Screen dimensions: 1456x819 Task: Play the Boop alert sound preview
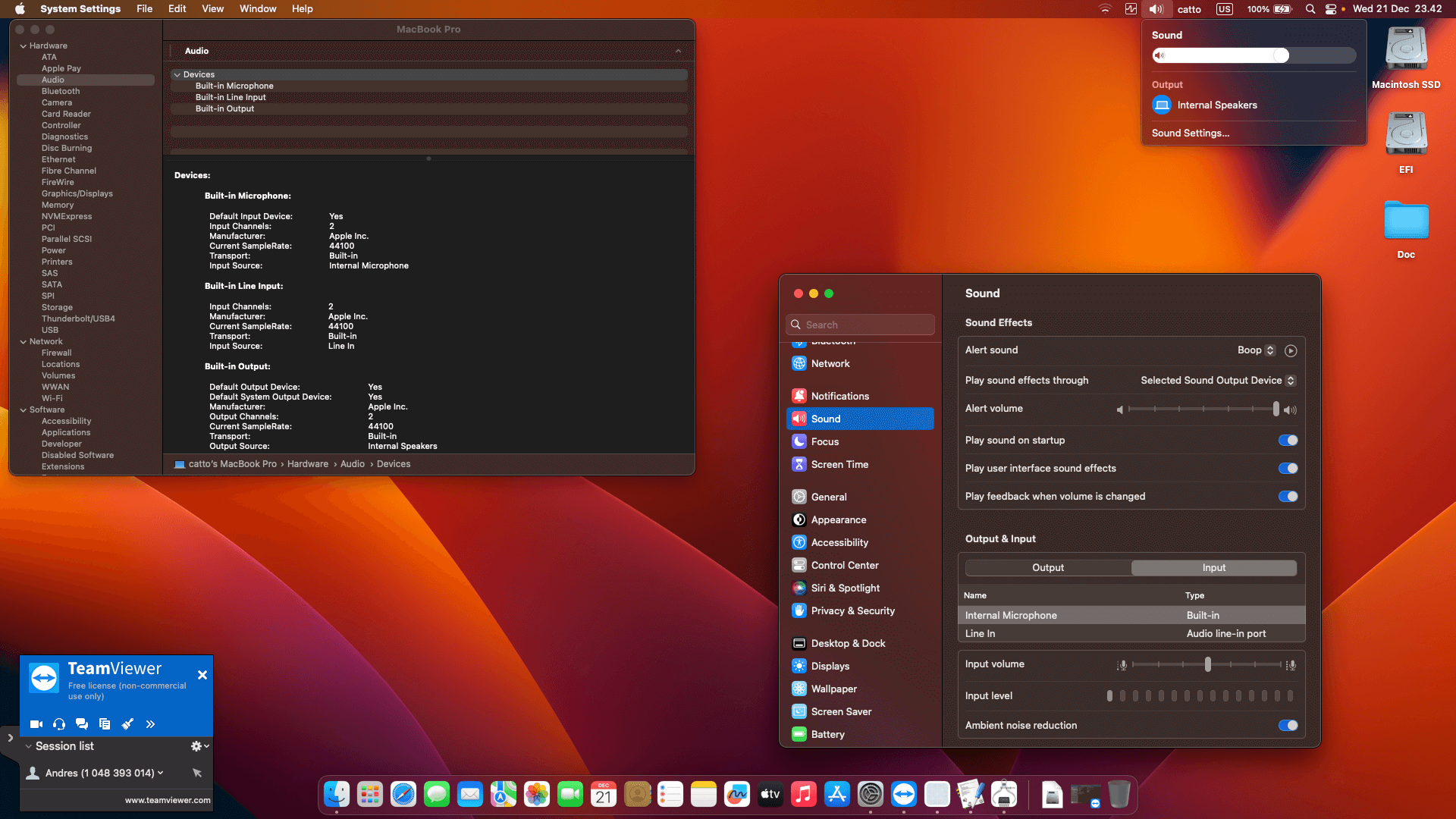[x=1291, y=350]
